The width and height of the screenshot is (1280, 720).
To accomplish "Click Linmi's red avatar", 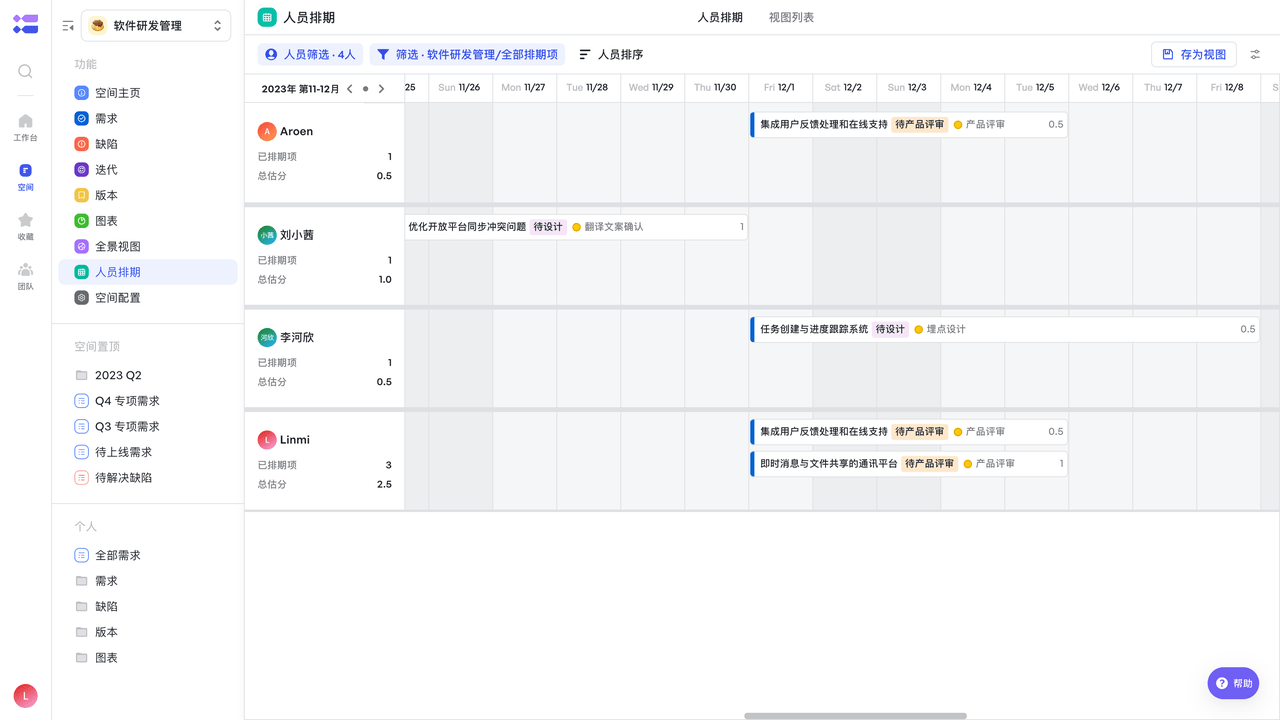I will pyautogui.click(x=267, y=440).
